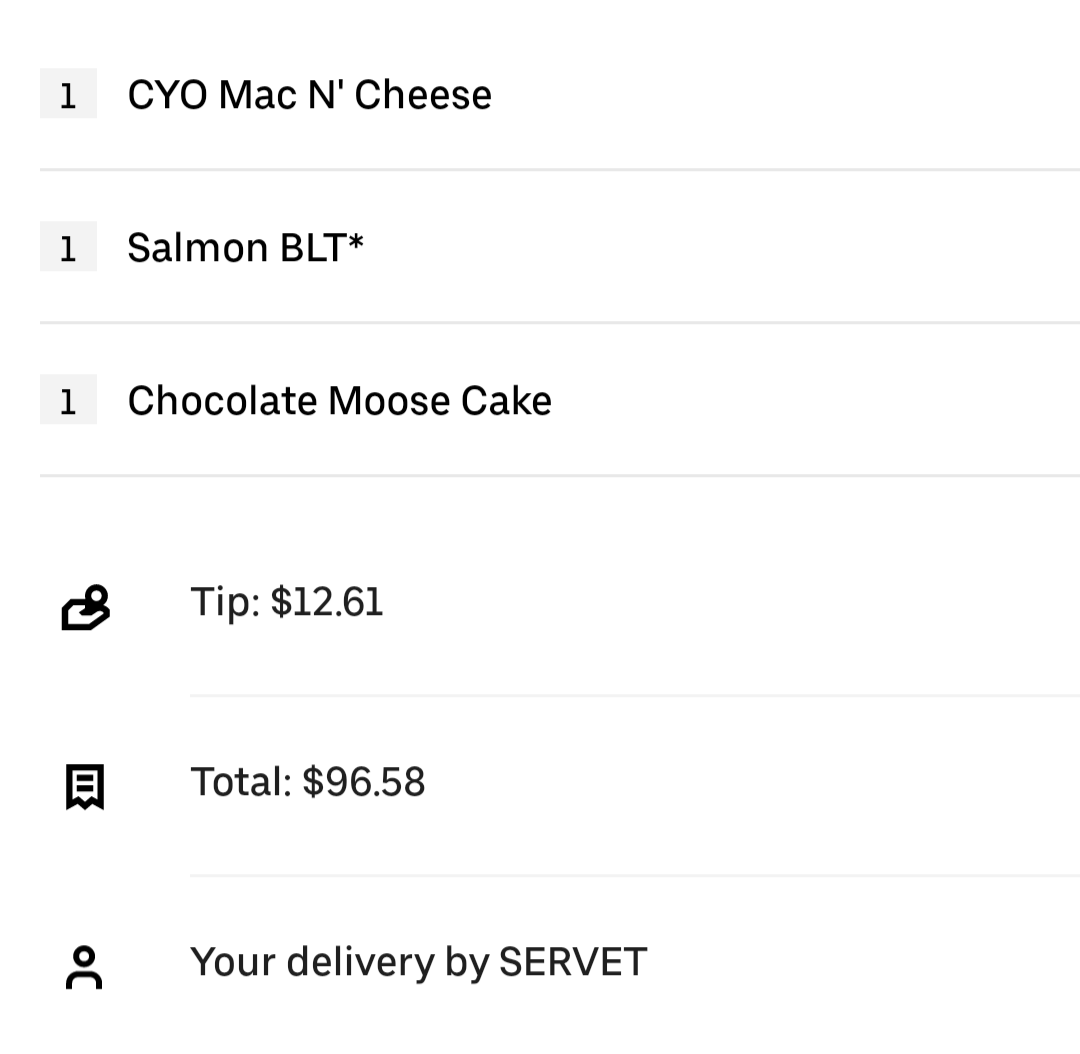Screen dimensions: 1080x1054
Task: Click divider line below Chocolate Moose Cake
Action: pyautogui.click(x=560, y=476)
